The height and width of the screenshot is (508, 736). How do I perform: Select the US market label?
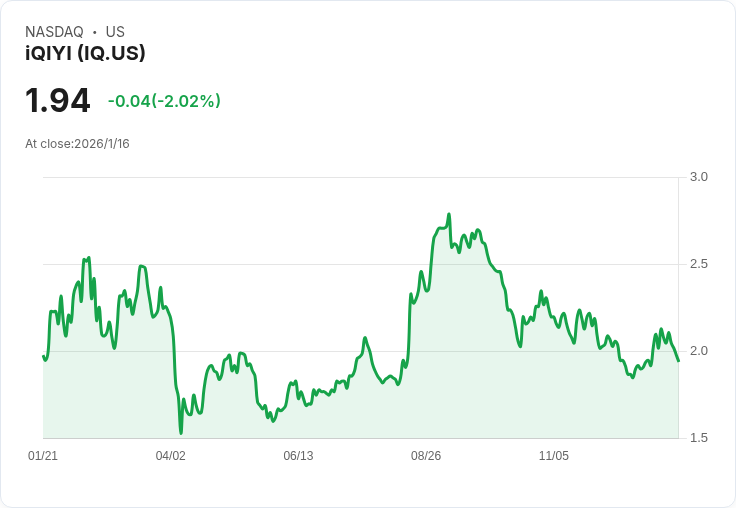[x=115, y=32]
